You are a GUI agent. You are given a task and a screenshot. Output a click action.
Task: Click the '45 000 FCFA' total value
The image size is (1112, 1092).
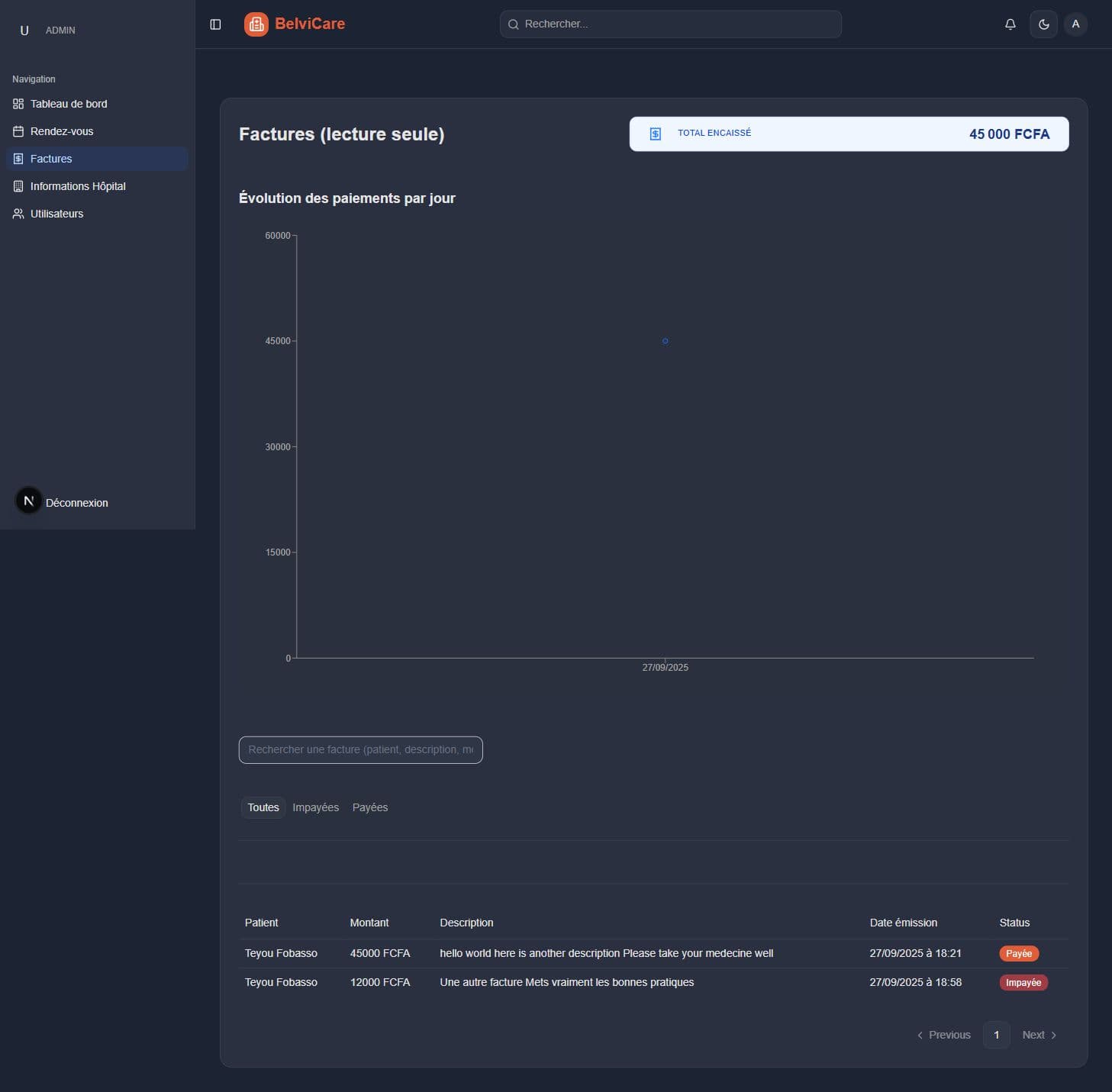[1009, 134]
